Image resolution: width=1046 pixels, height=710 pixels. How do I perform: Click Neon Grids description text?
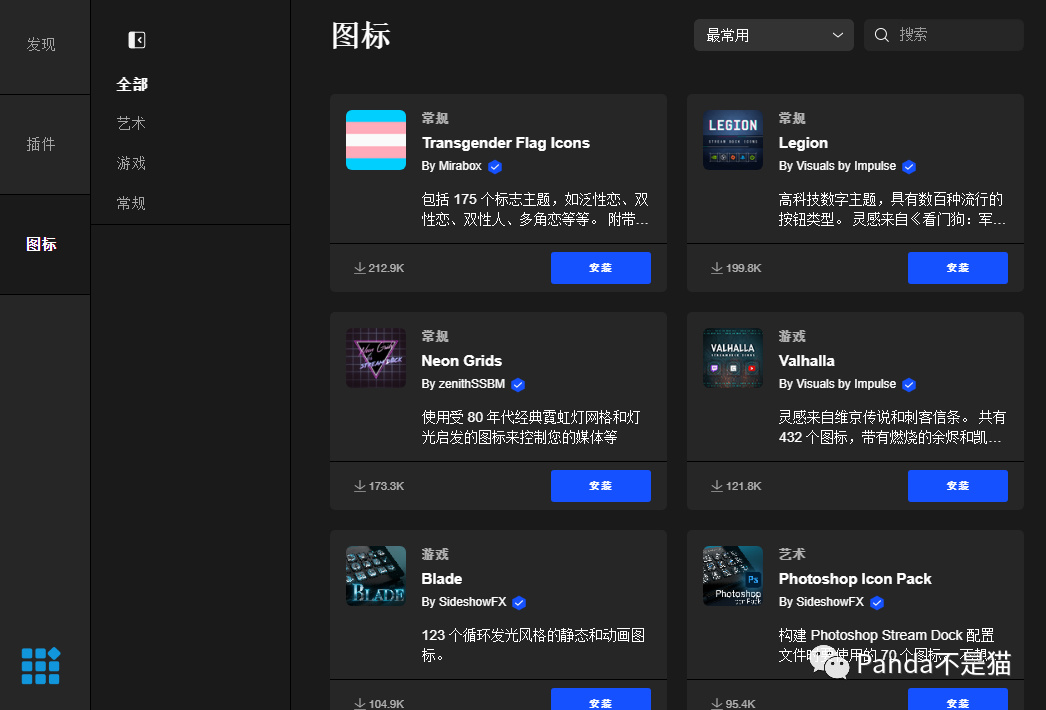(x=531, y=428)
